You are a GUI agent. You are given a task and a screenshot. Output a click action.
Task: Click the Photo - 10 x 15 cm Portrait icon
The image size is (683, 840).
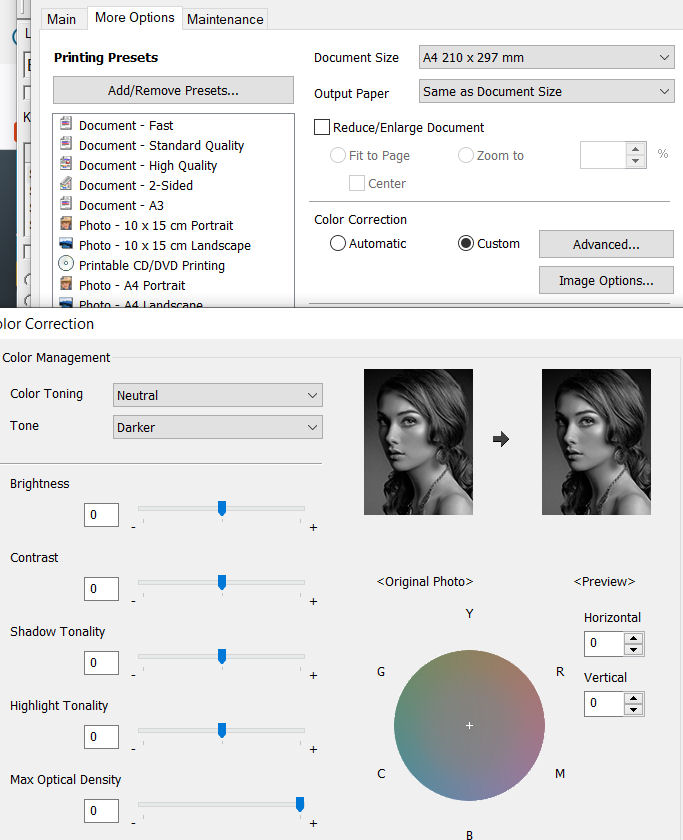66,225
